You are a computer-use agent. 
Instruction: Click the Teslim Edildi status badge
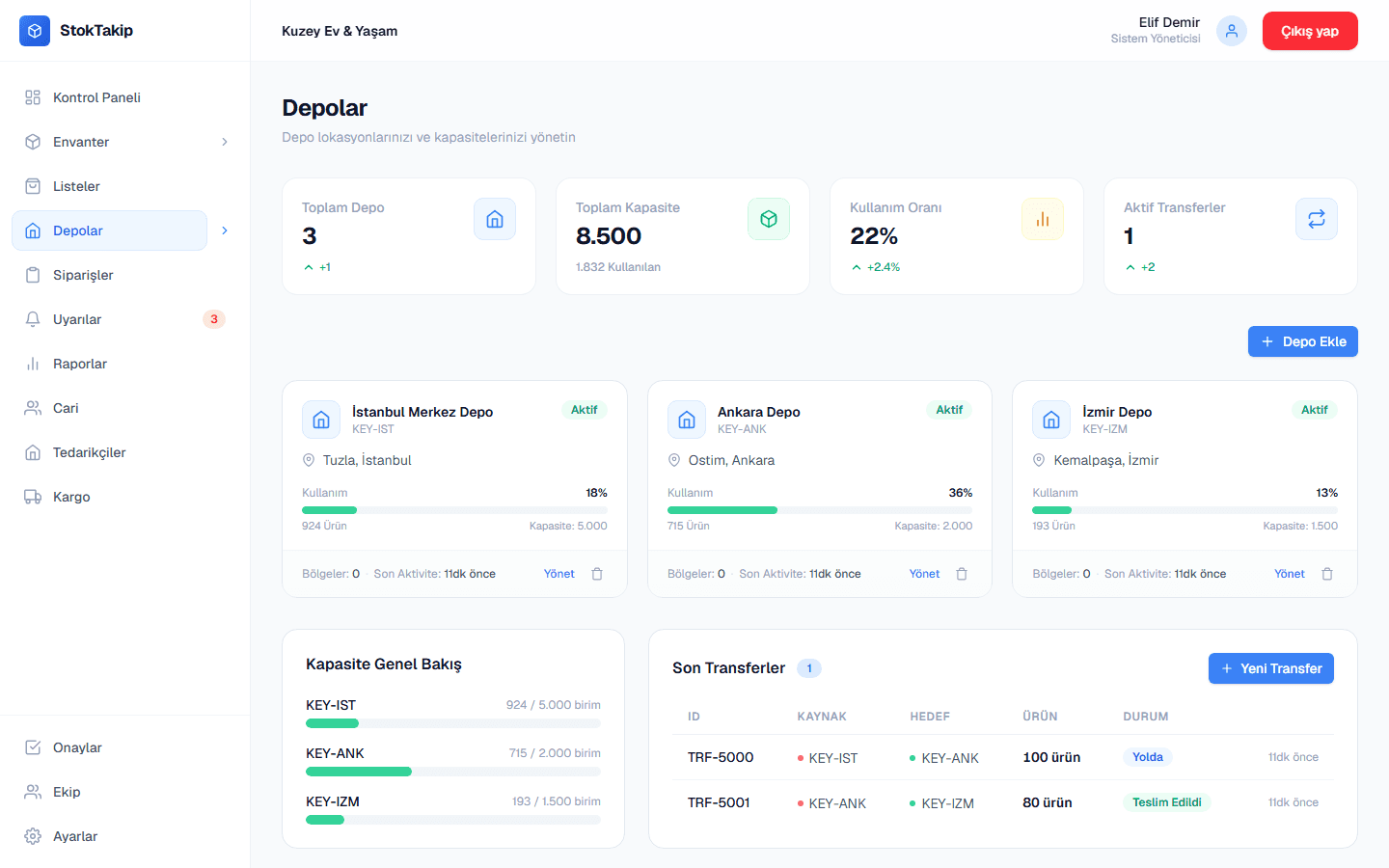coord(1167,802)
